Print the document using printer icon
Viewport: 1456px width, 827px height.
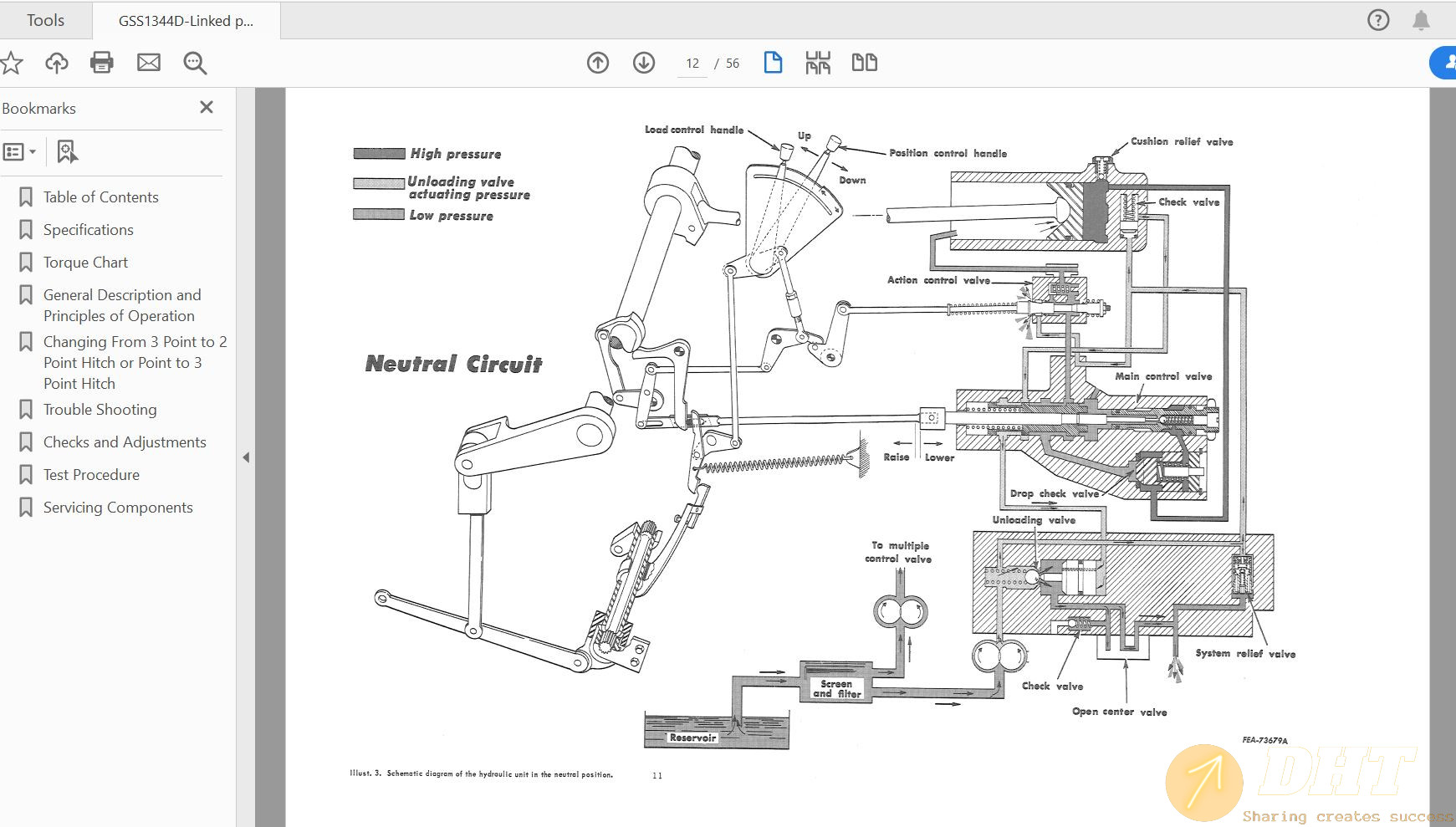(x=102, y=63)
